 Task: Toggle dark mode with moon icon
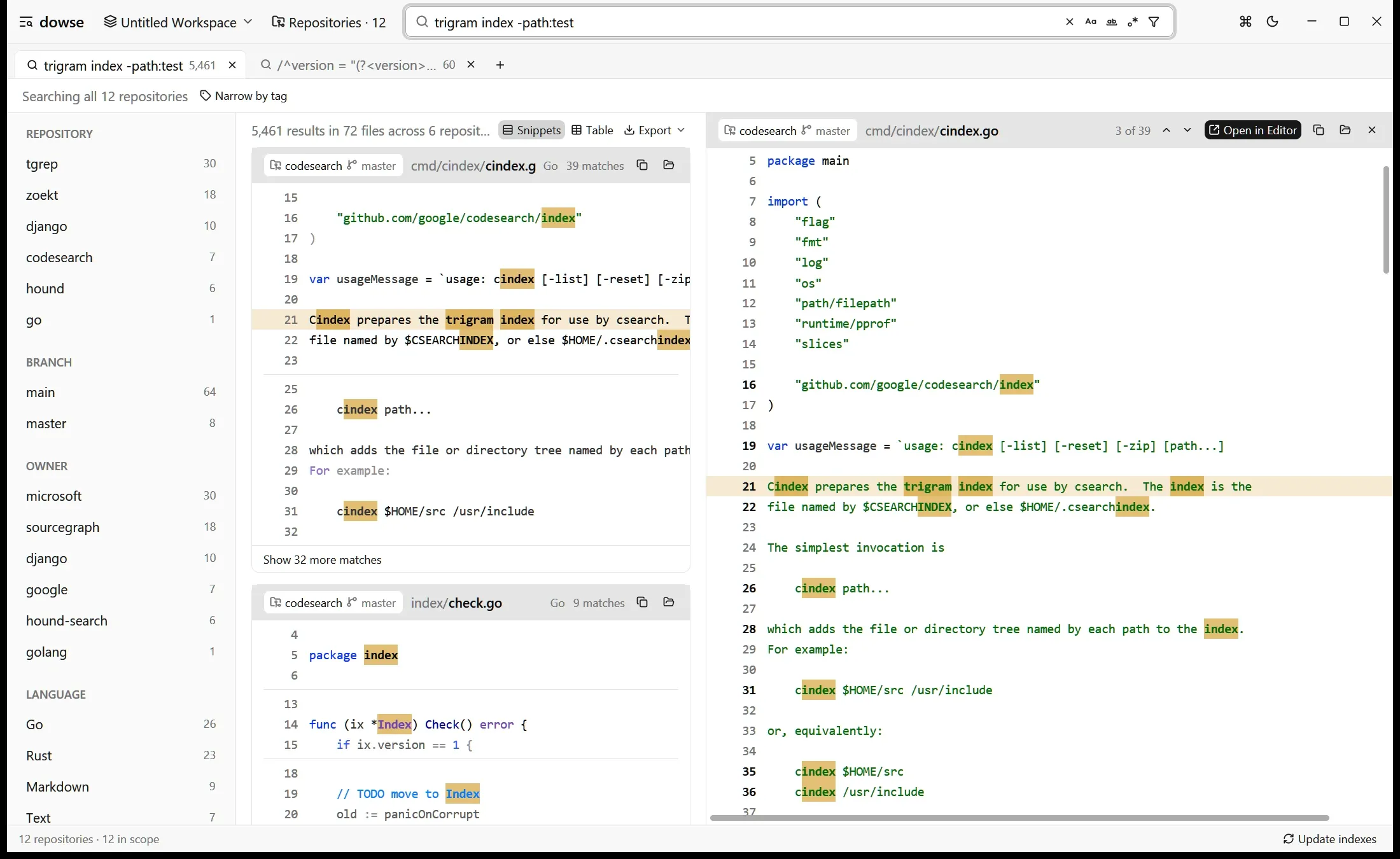[x=1273, y=22]
